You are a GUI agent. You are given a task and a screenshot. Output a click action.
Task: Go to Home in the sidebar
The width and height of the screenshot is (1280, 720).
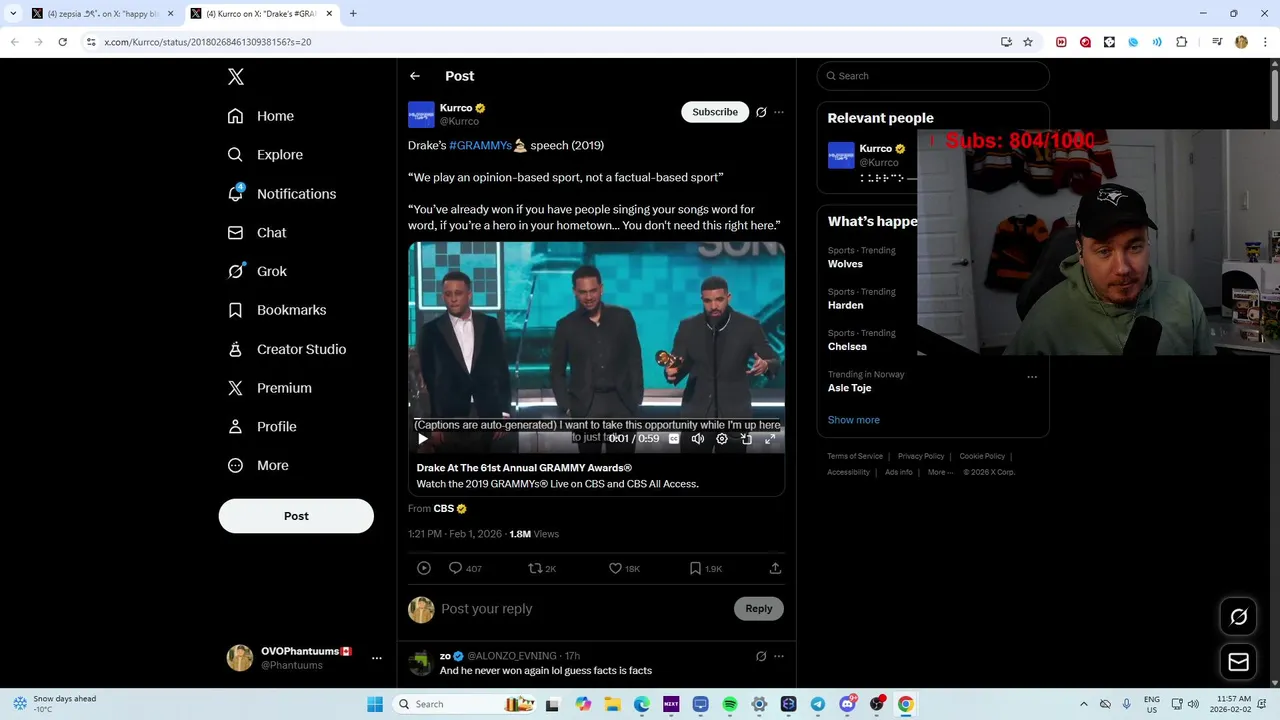[x=261, y=116]
